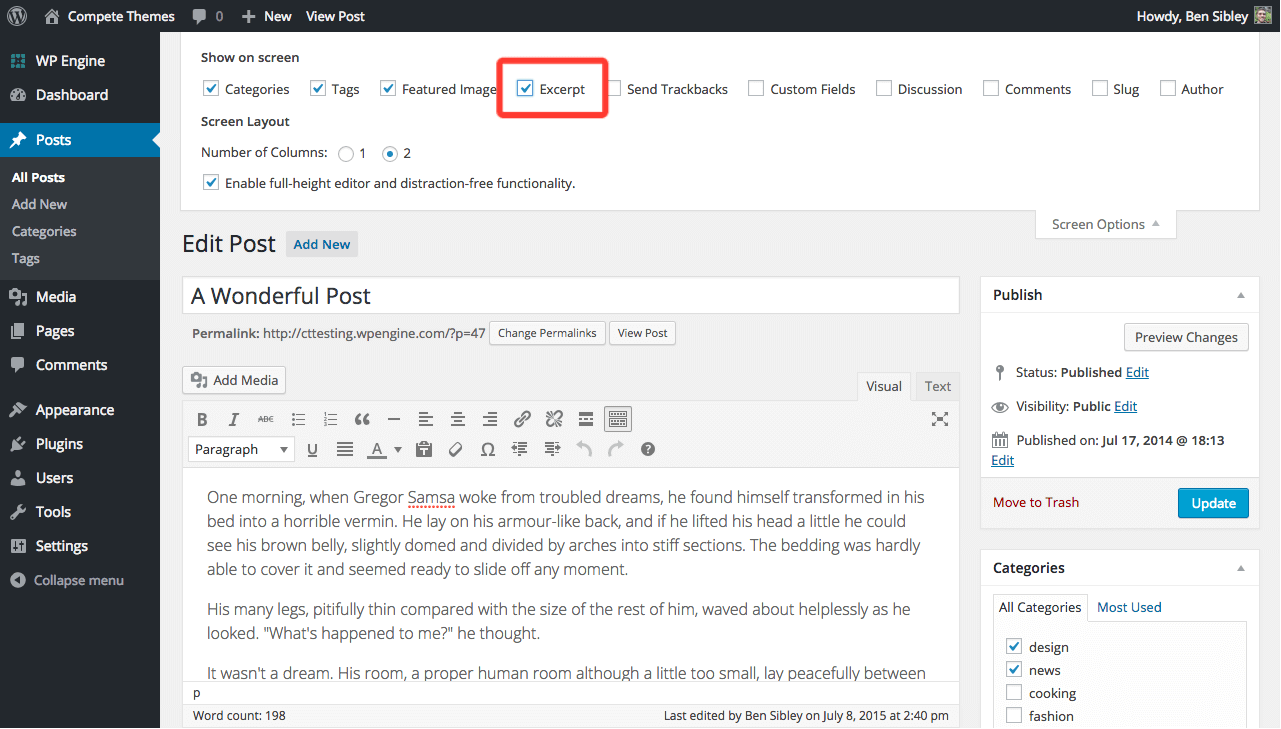This screenshot has width=1281, height=729.
Task: Check the cooking category
Action: pyautogui.click(x=1013, y=692)
